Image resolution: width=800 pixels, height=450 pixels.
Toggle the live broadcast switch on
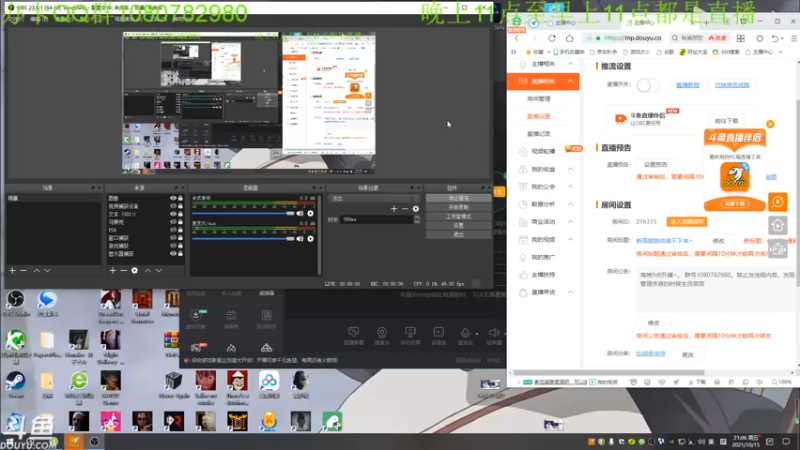pyautogui.click(x=647, y=85)
